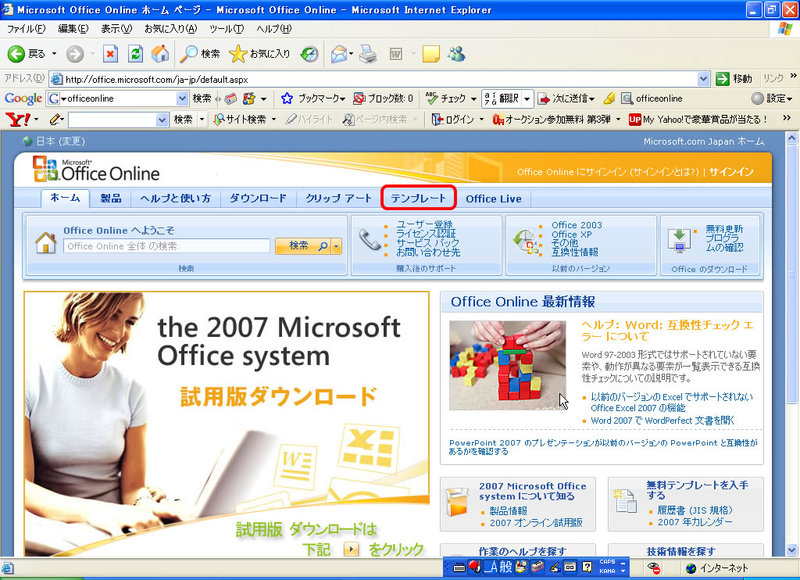Screen dimensions: 800x580
Task: Open the お気に入り(A) menu
Action: coord(170,29)
